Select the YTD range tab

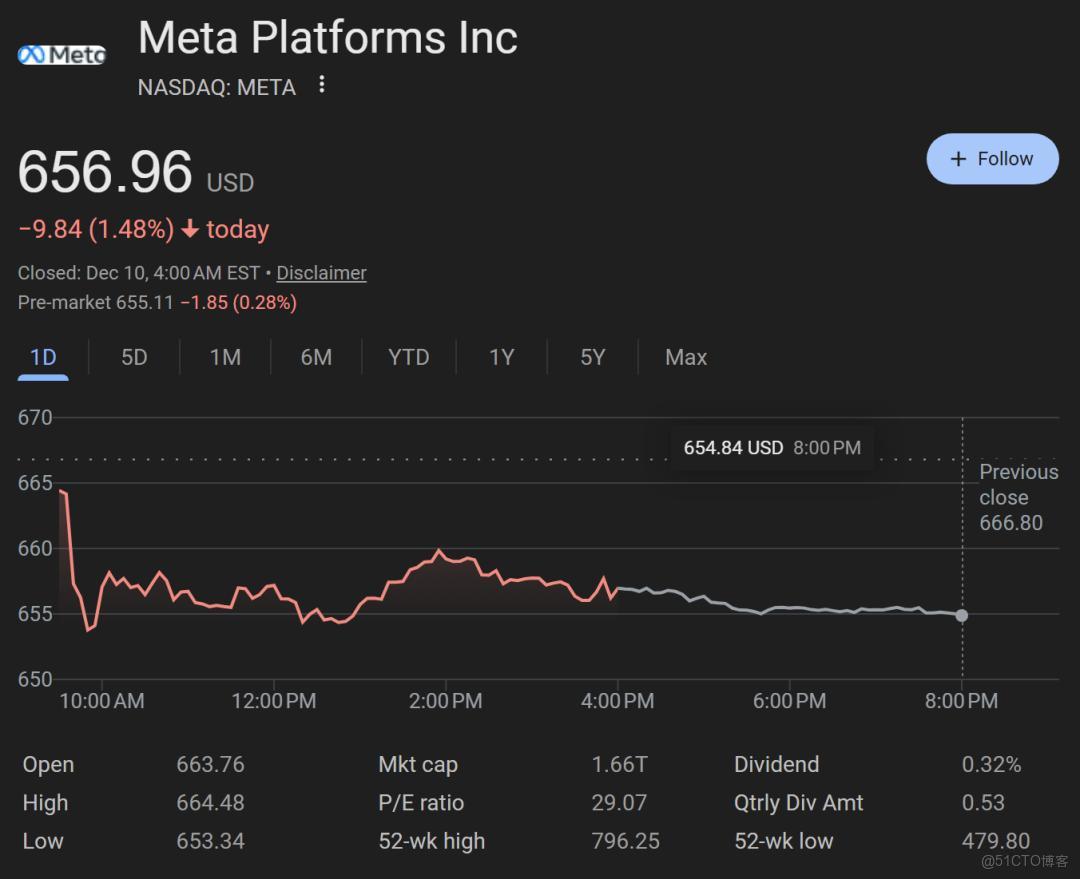click(x=408, y=357)
